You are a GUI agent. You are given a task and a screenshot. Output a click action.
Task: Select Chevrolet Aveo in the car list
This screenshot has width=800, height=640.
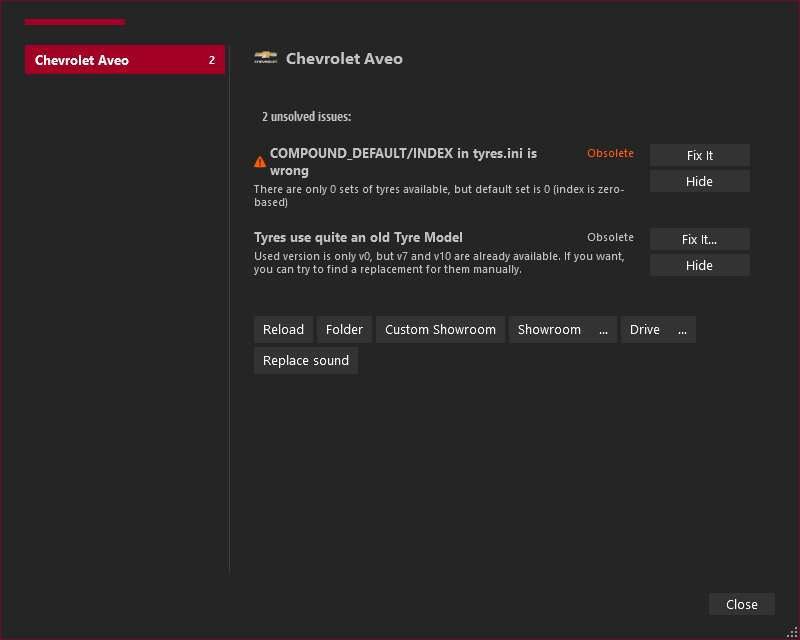click(x=124, y=60)
